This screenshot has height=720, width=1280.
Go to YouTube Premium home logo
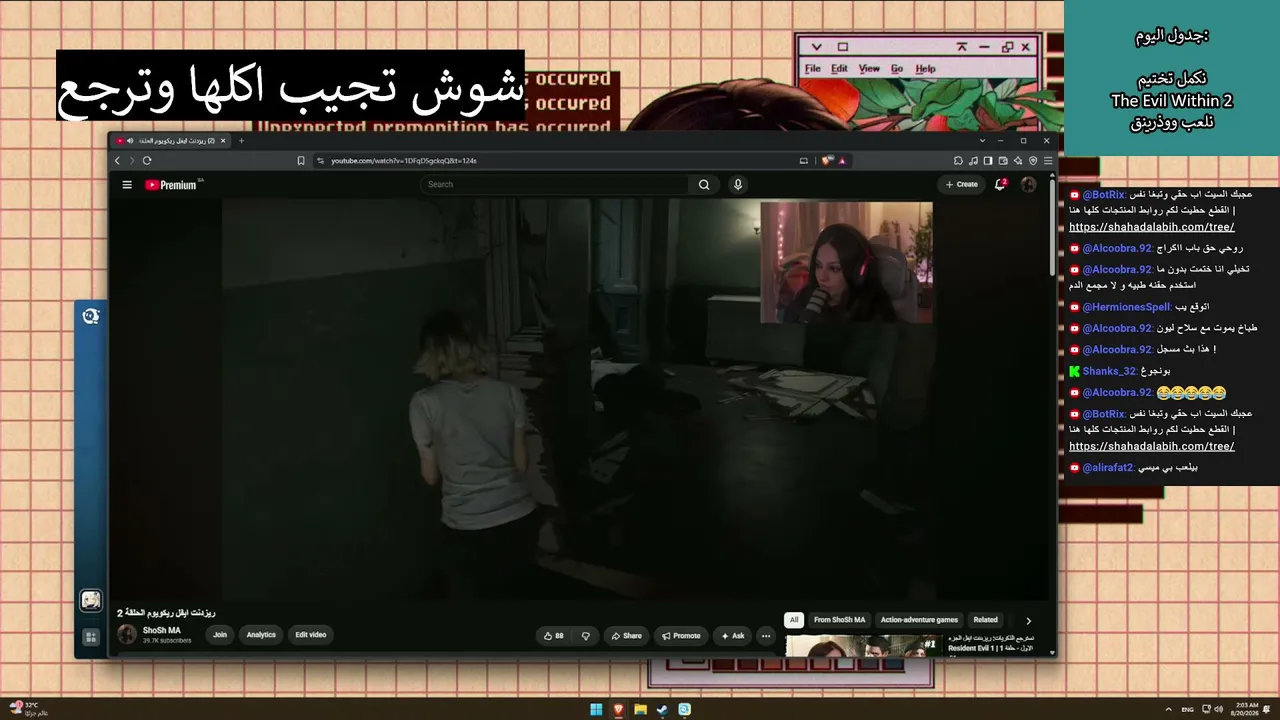click(171, 185)
